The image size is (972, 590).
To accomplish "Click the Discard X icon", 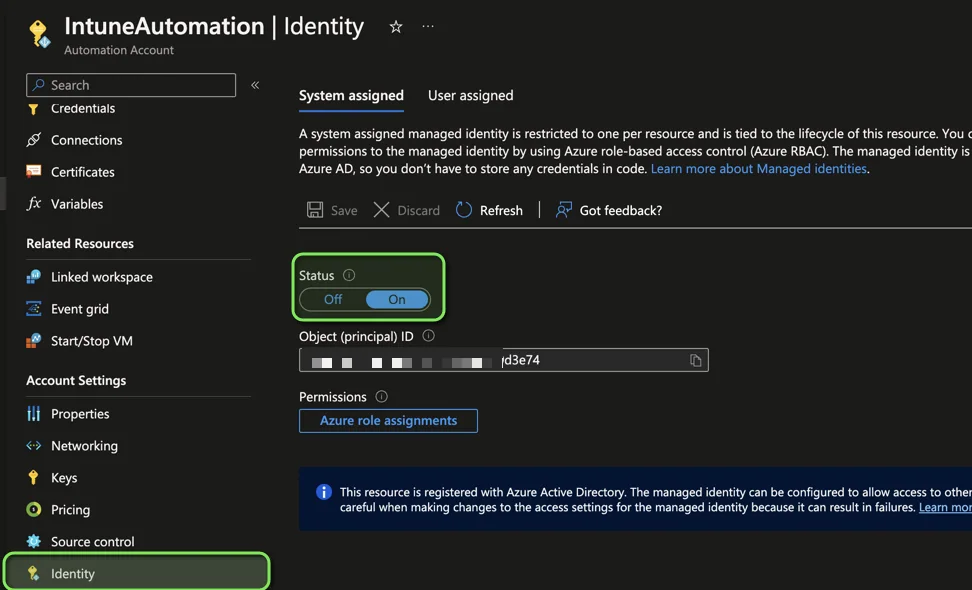I will 381,210.
